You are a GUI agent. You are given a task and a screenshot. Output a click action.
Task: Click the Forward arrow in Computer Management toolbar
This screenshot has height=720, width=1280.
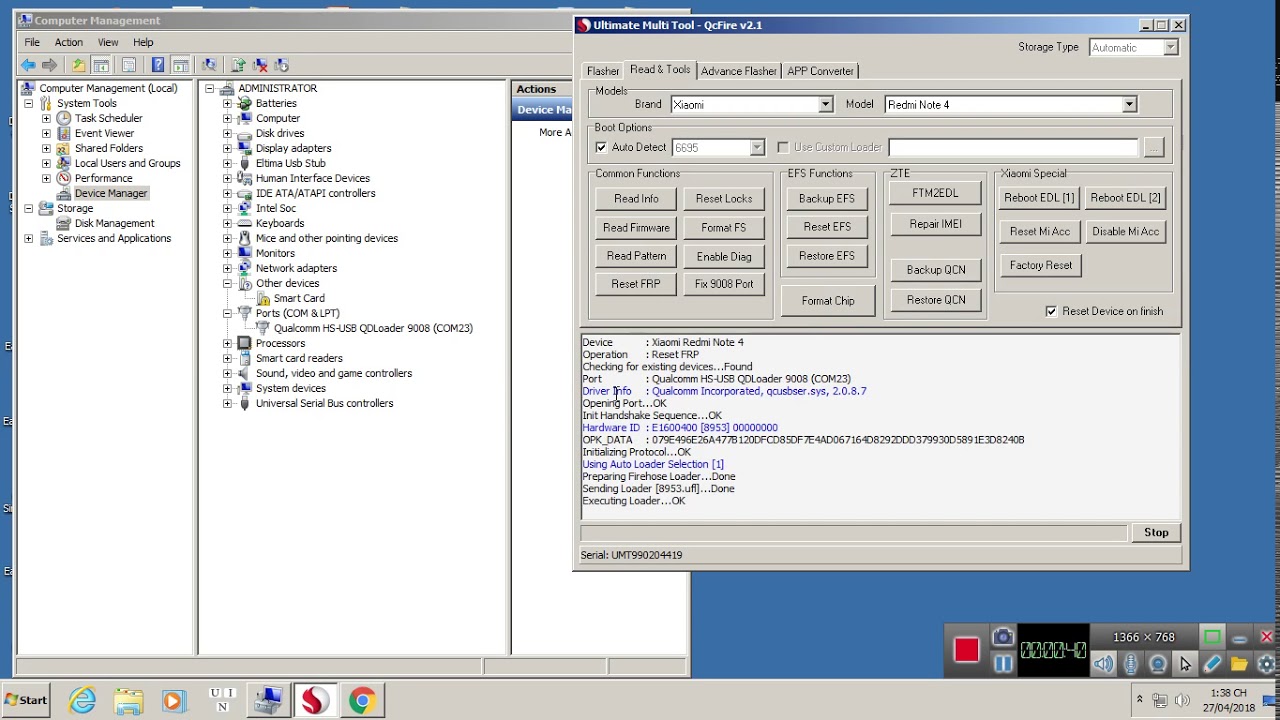[49, 65]
